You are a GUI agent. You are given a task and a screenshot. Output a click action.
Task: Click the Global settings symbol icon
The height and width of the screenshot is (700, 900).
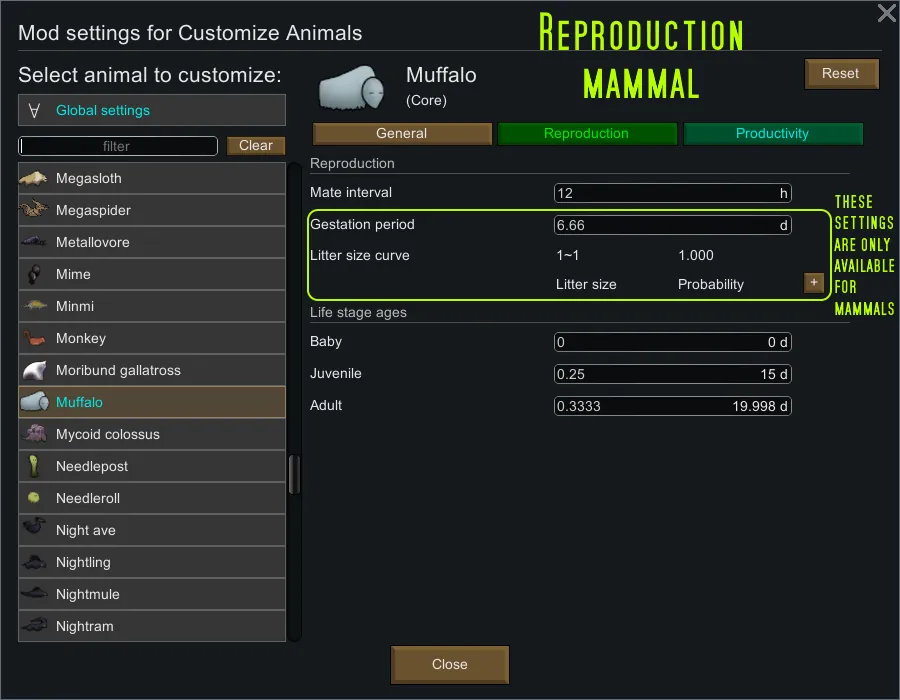point(35,110)
